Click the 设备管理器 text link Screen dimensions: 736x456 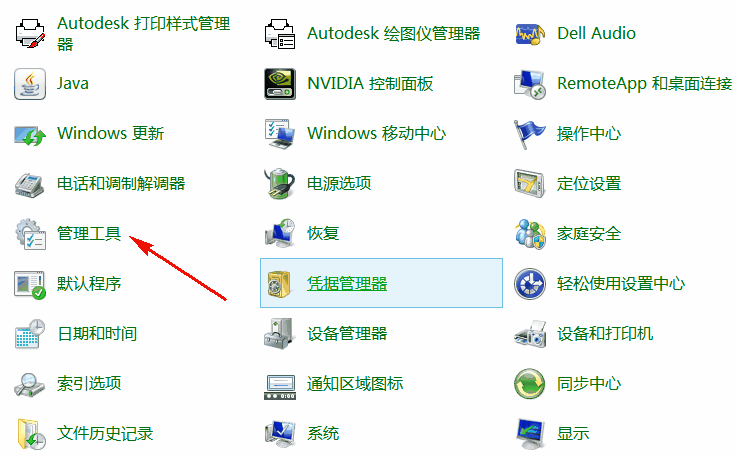pos(347,334)
